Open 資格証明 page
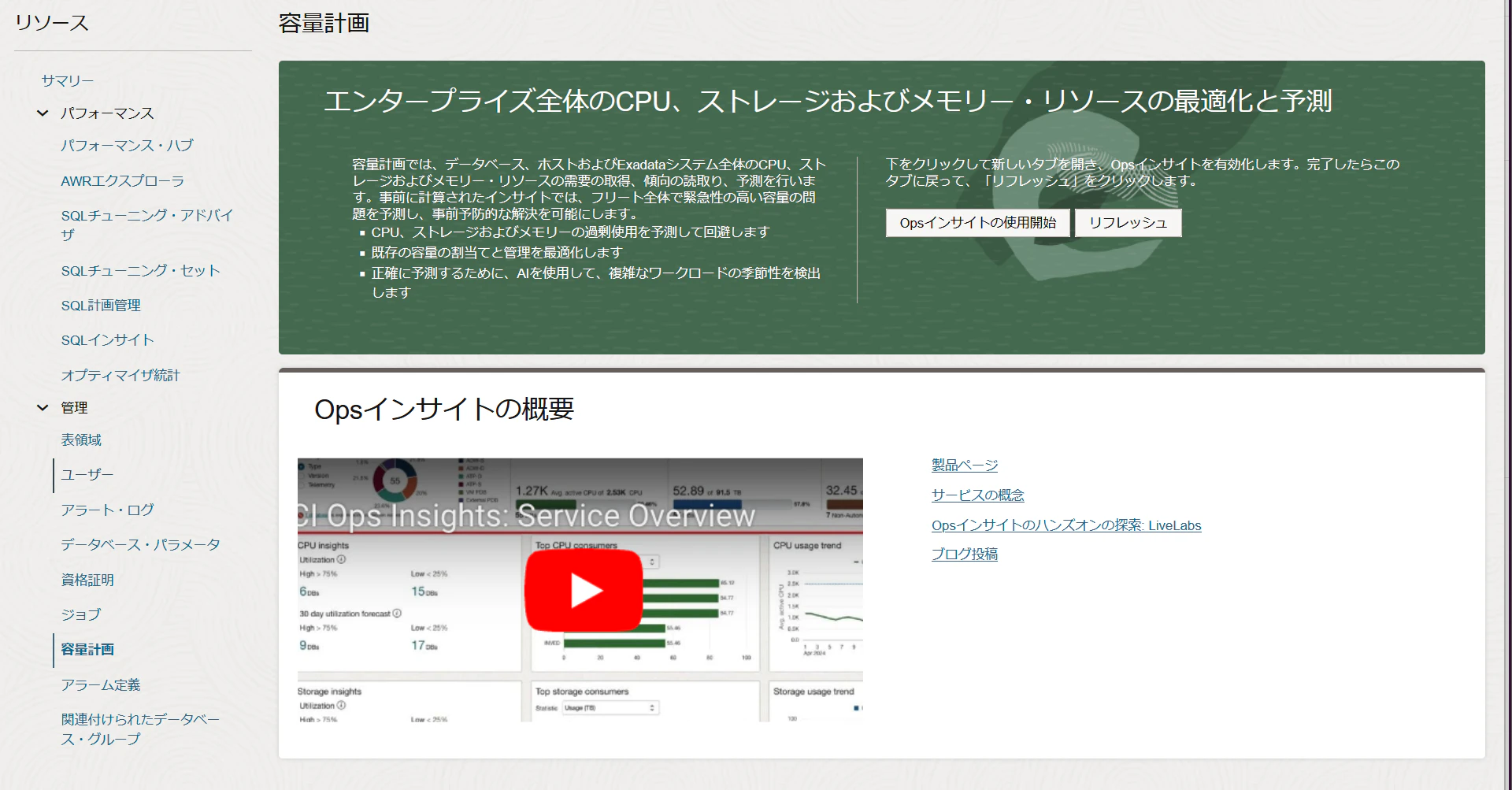Screen dimensions: 1512x790 [x=87, y=580]
